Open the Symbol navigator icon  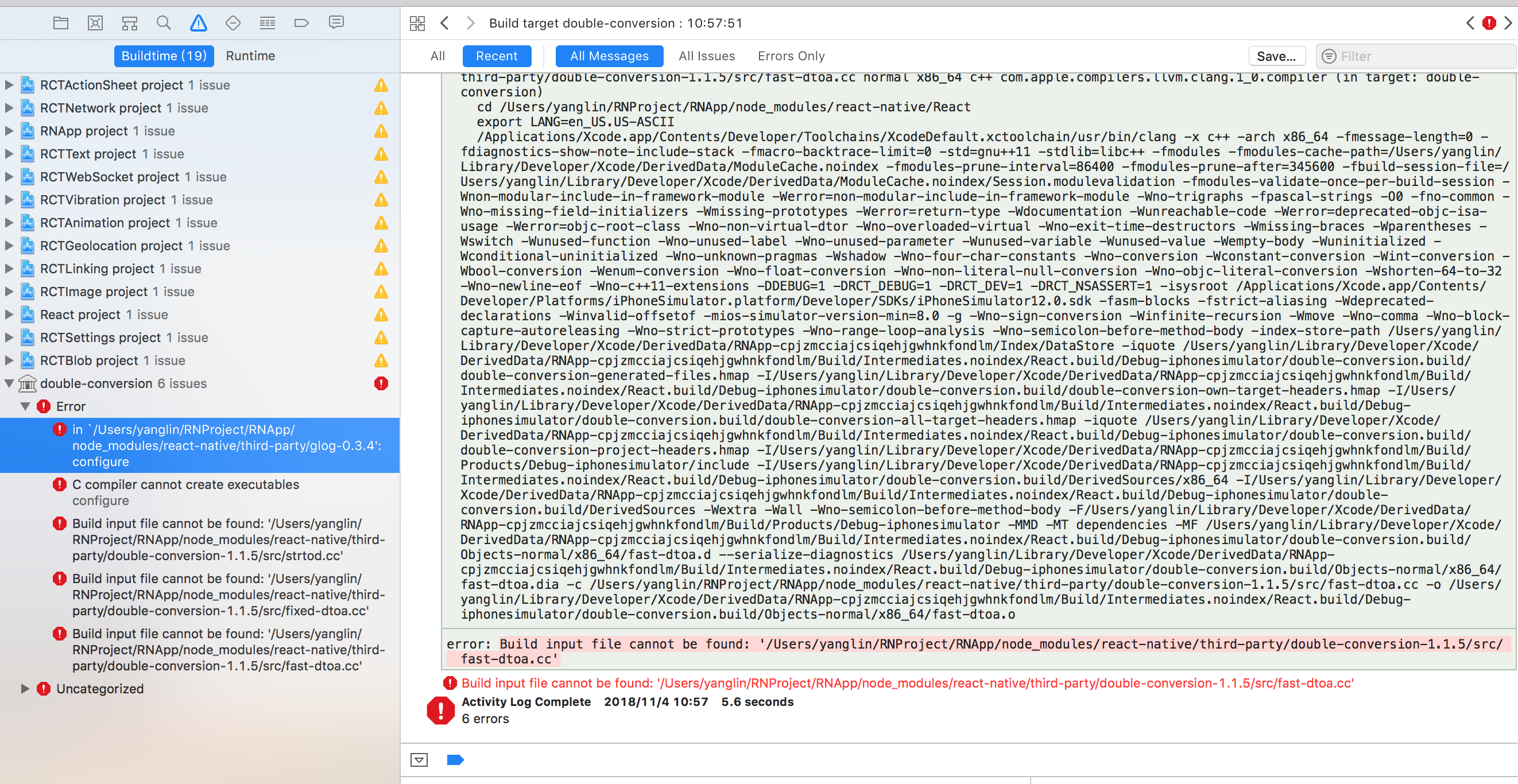[130, 24]
